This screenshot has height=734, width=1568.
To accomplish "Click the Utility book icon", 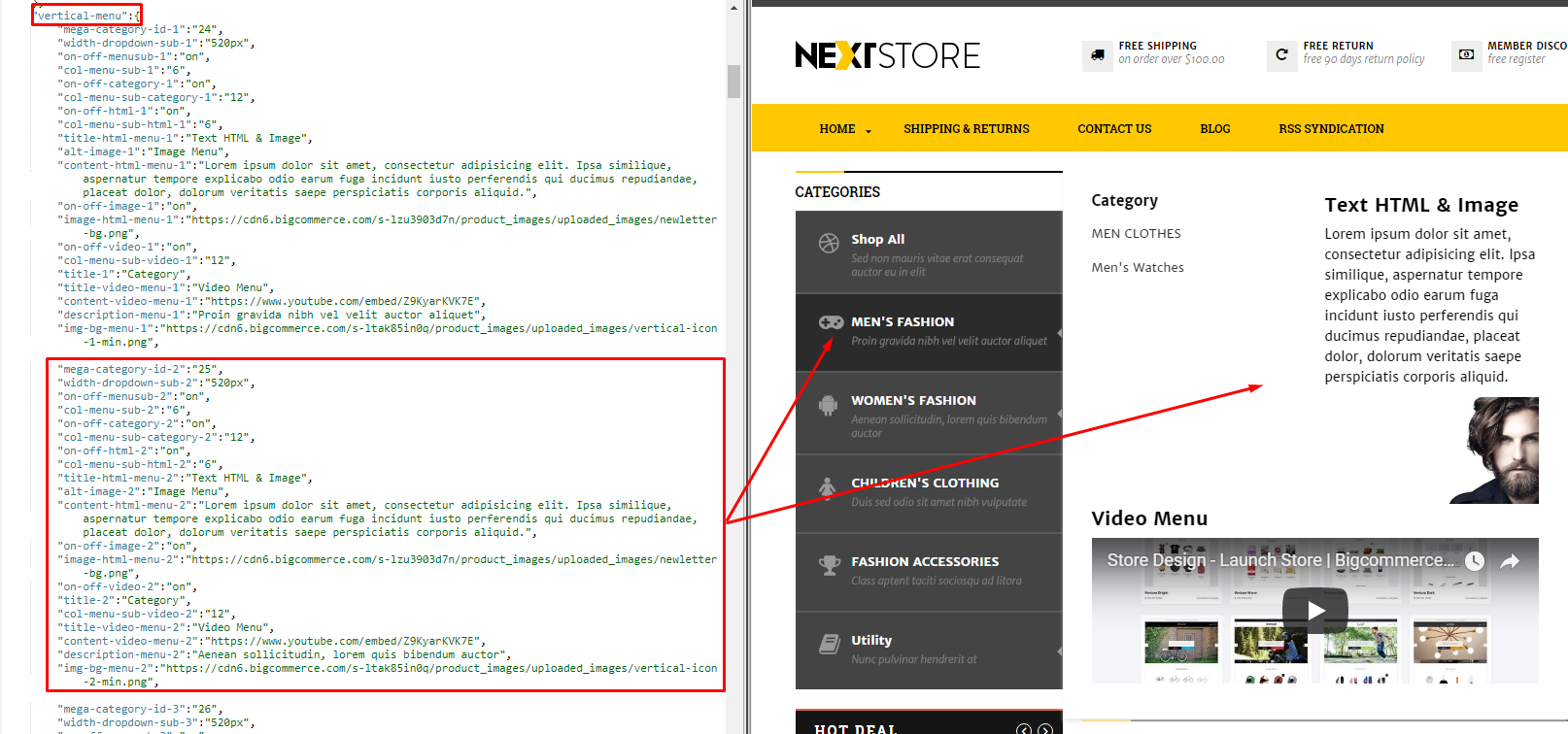I will click(829, 643).
